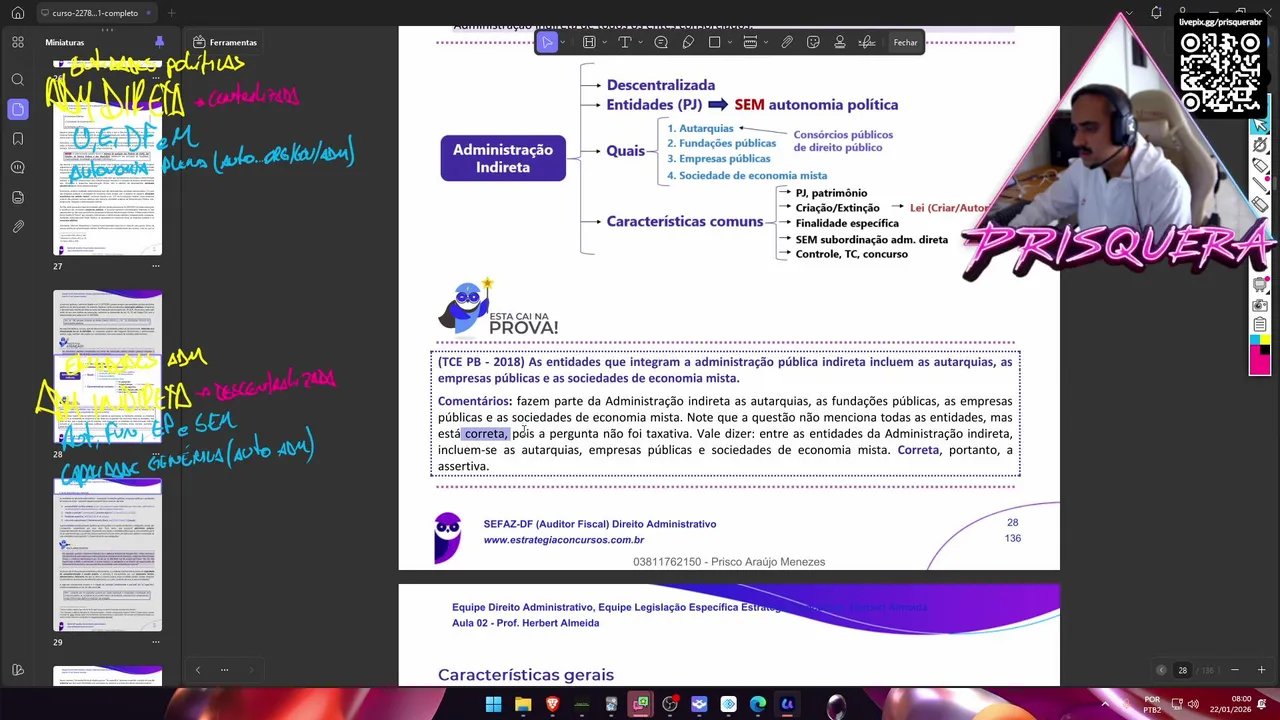Open the sticker tool

pyautogui.click(x=813, y=42)
